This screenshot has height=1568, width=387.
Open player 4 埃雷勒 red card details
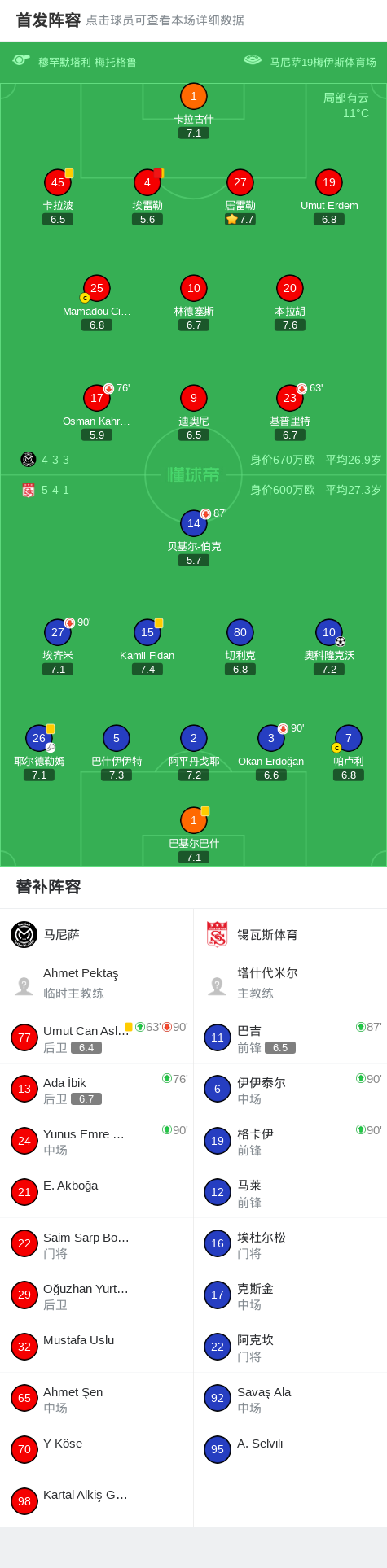147,182
